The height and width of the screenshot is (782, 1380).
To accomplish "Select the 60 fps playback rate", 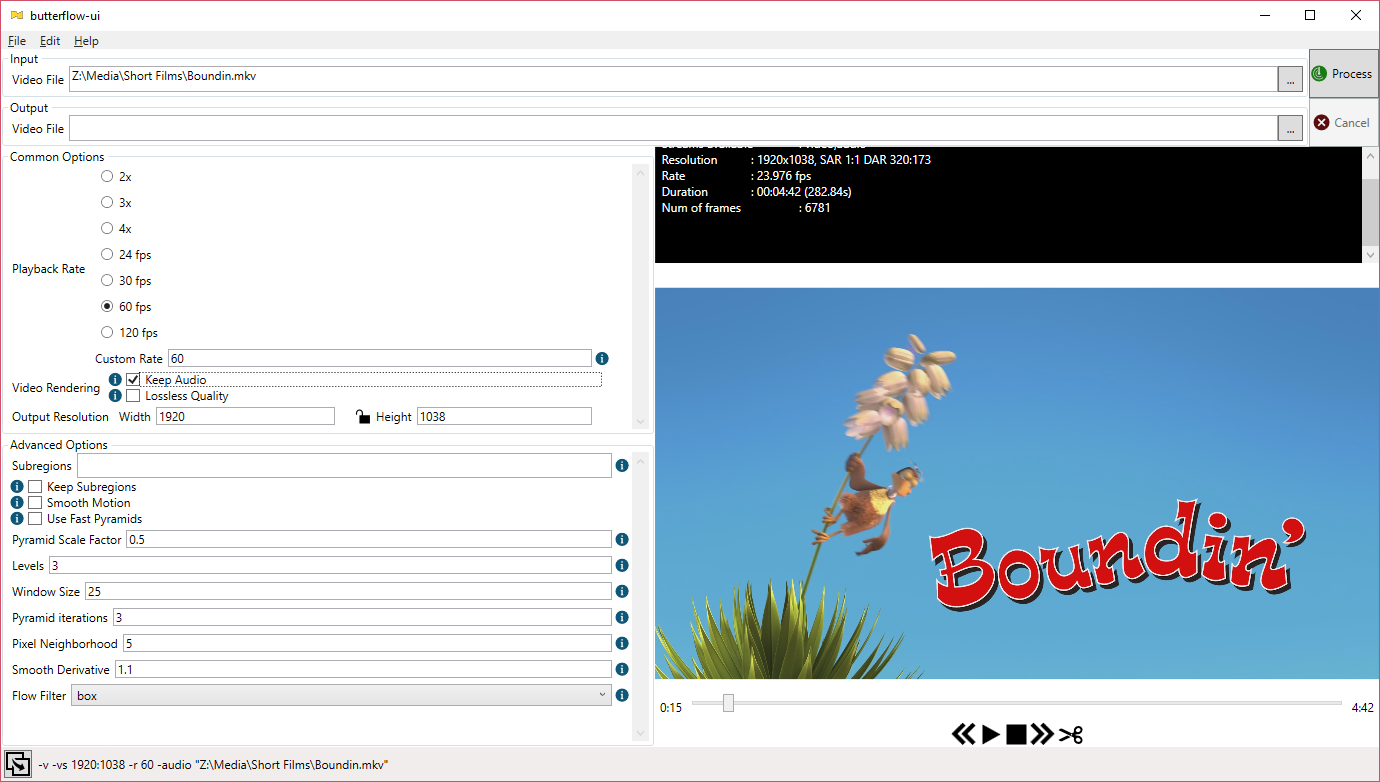I will pos(107,307).
